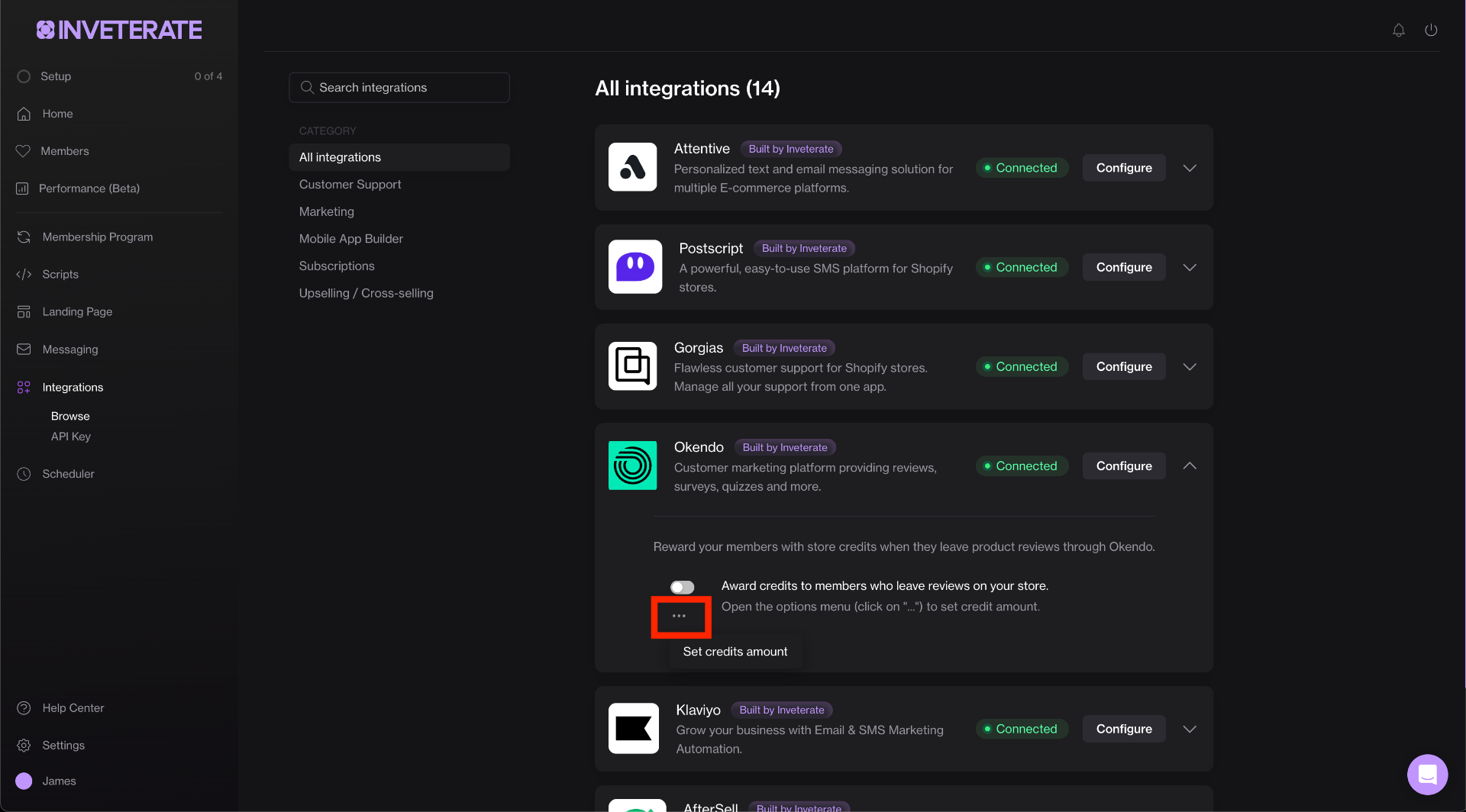This screenshot has width=1466, height=812.
Task: Open API Key in sidebar
Action: 70,437
